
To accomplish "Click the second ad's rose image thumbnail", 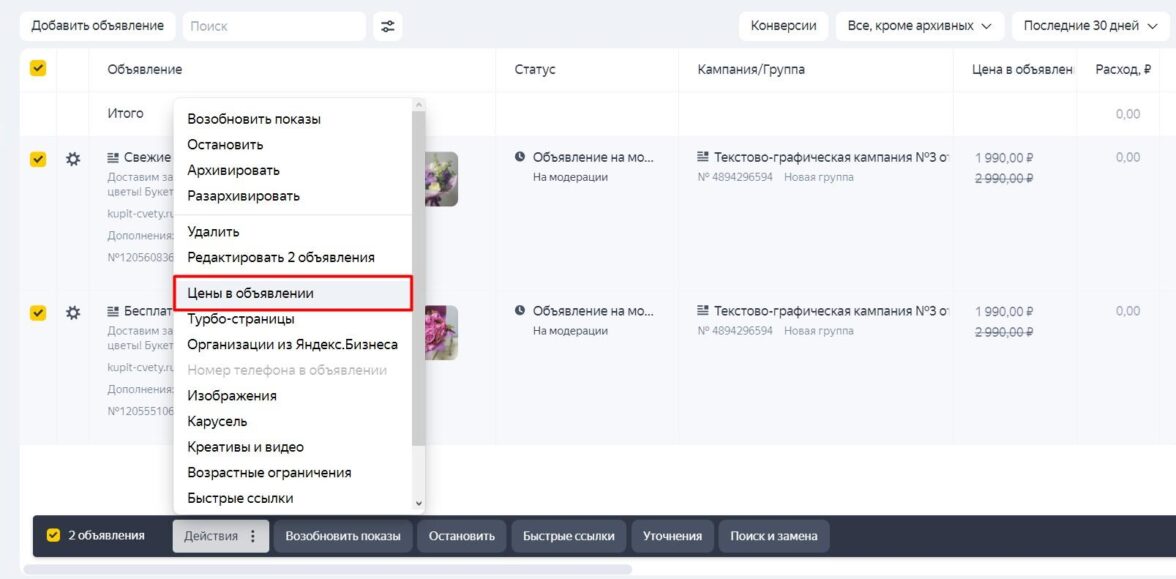I will (442, 332).
